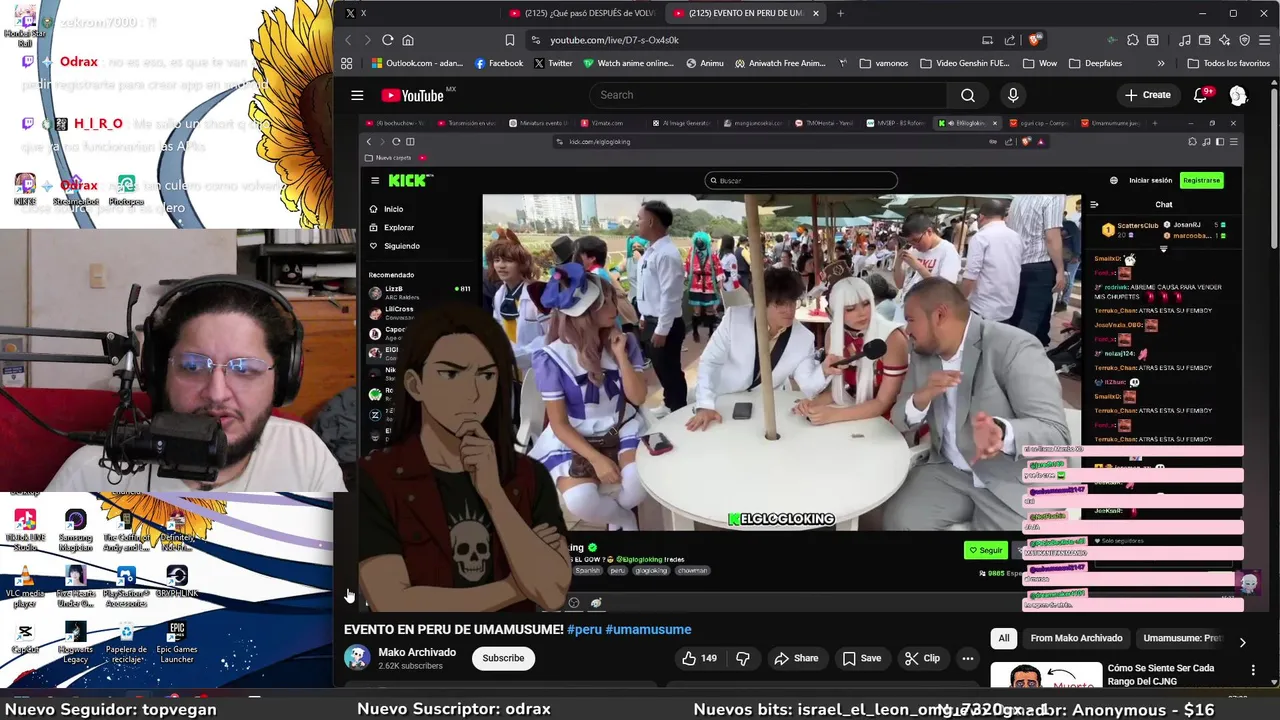The width and height of the screenshot is (1280, 720).
Task: Select the Umamusume: Pret chip
Action: tap(1182, 638)
